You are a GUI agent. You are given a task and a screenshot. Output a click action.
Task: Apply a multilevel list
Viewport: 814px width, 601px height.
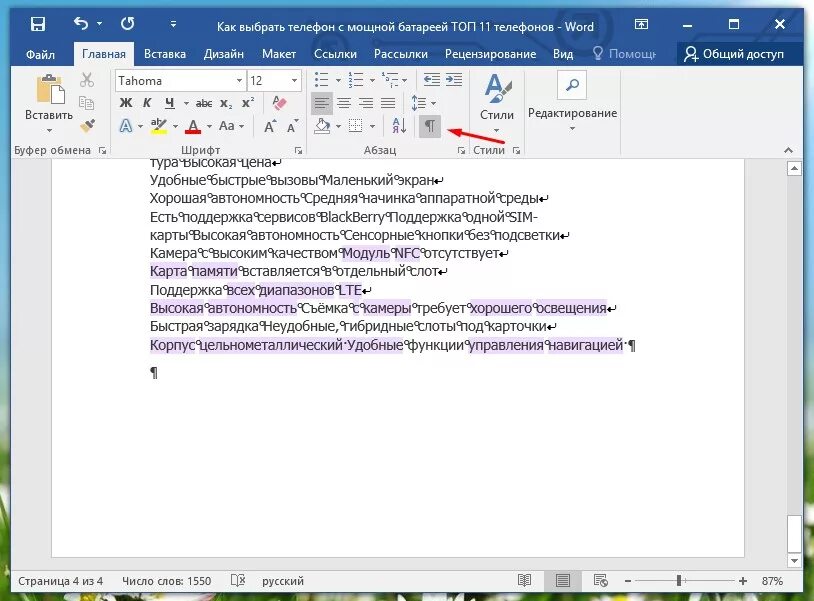pyautogui.click(x=389, y=80)
